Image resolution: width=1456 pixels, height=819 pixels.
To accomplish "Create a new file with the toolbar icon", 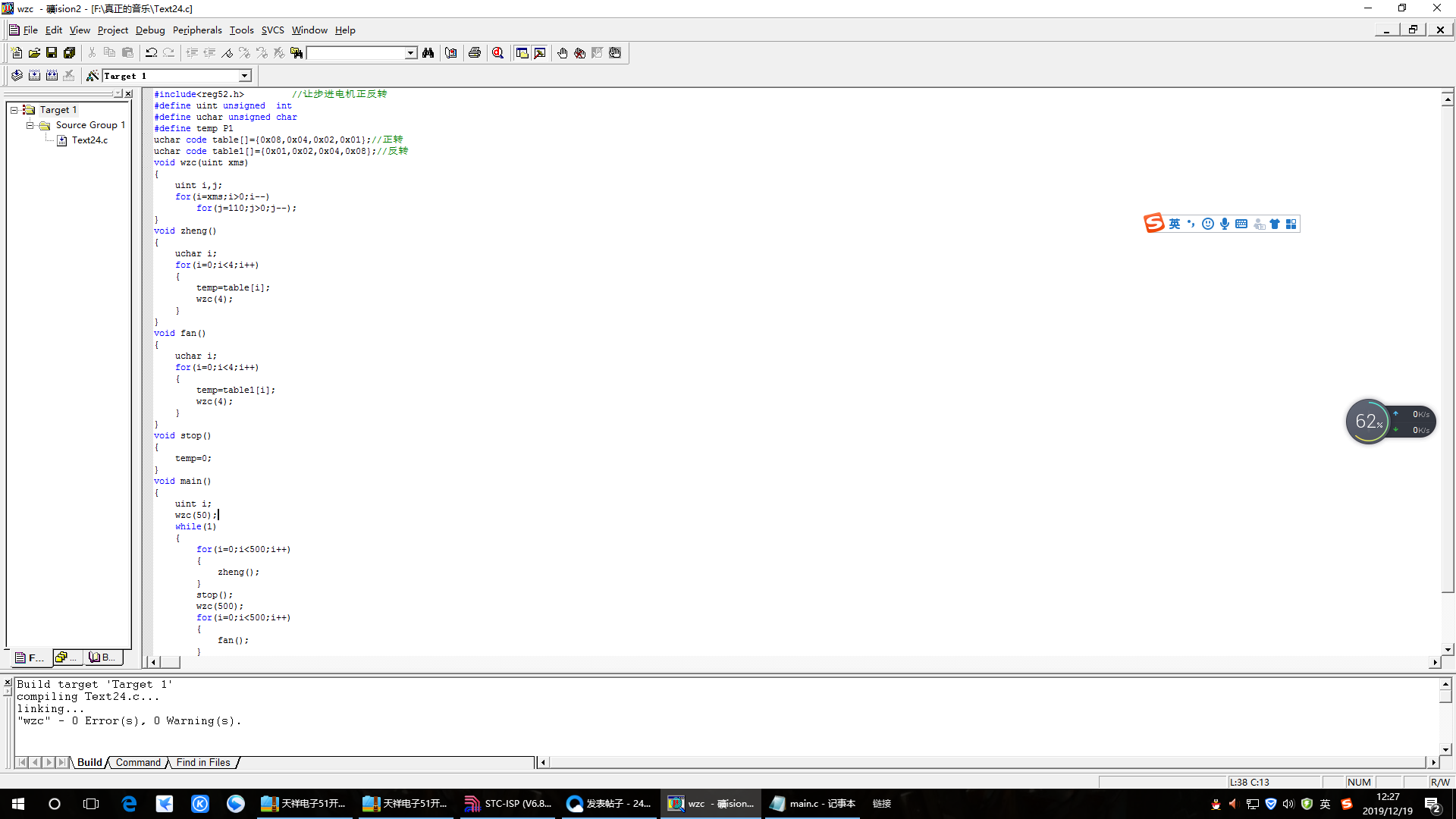I will (x=16, y=52).
